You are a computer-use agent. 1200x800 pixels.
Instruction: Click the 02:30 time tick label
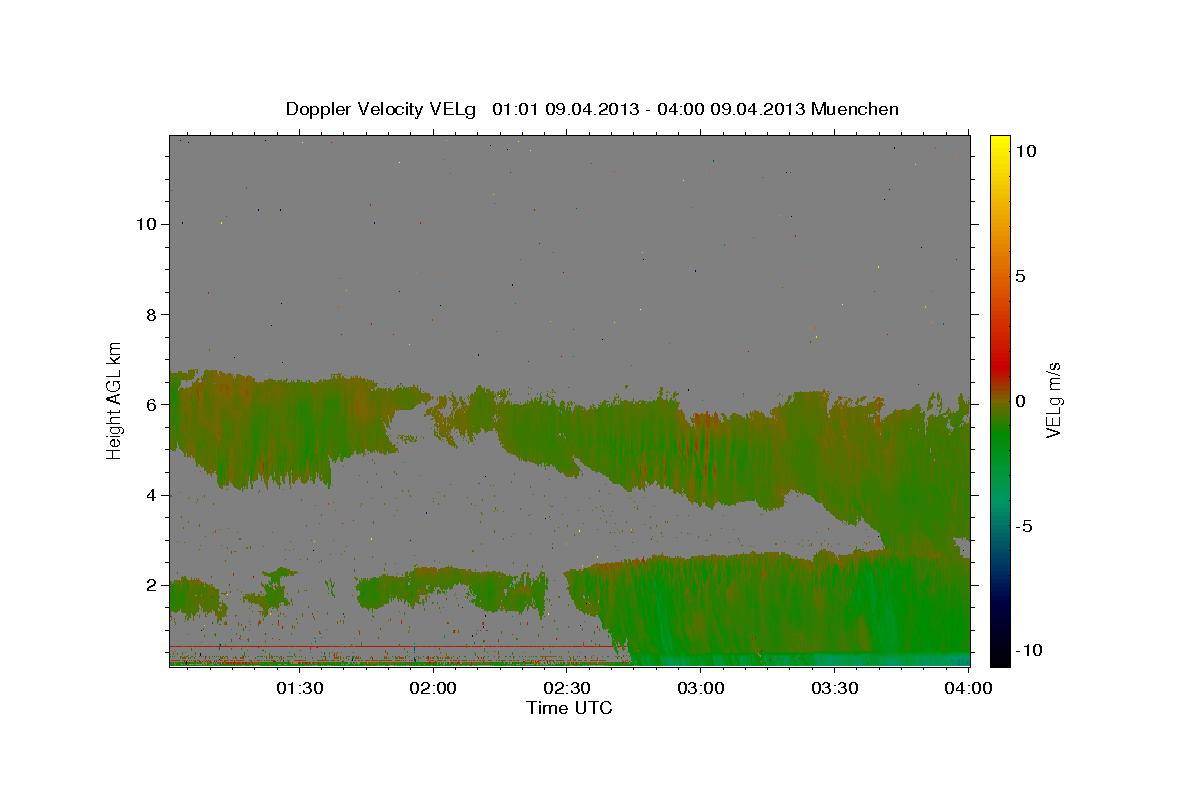[x=566, y=688]
